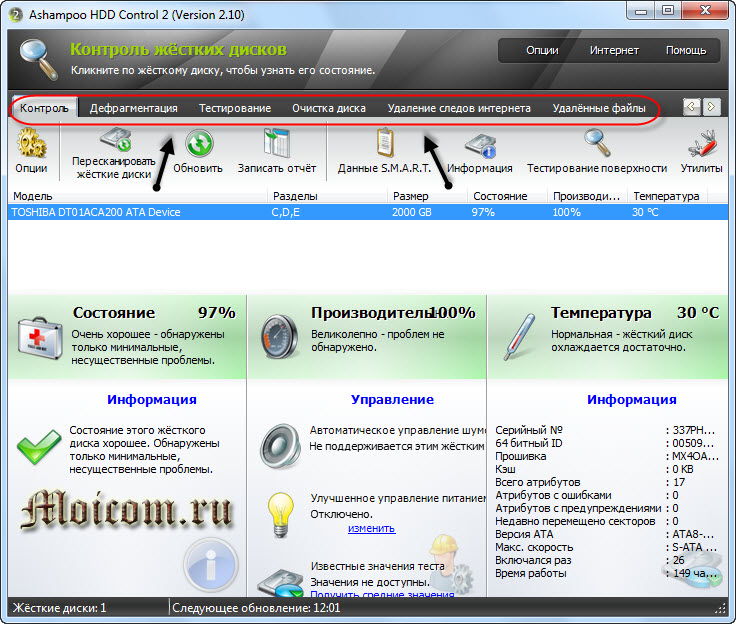Click the Включался раз row
Viewport: 736px width, 624px height.
click(590, 560)
